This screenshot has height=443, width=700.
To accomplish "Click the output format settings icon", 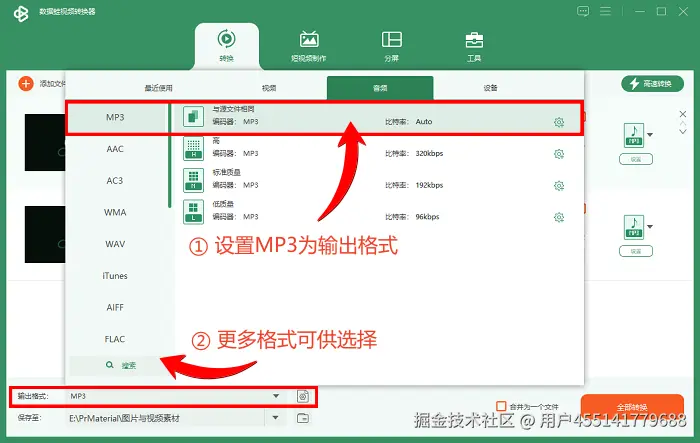I will pos(303,396).
